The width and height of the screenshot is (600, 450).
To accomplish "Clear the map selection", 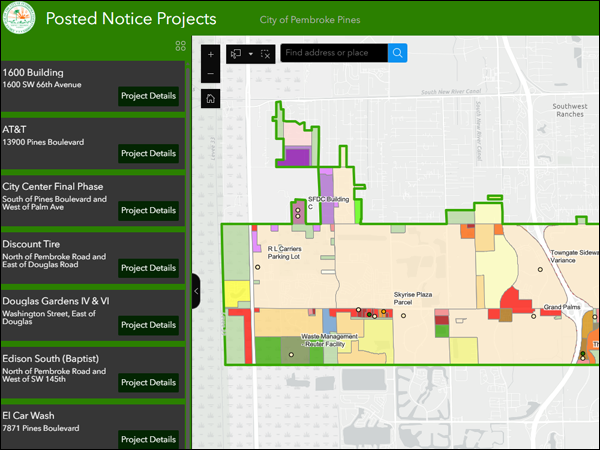I will click(266, 53).
